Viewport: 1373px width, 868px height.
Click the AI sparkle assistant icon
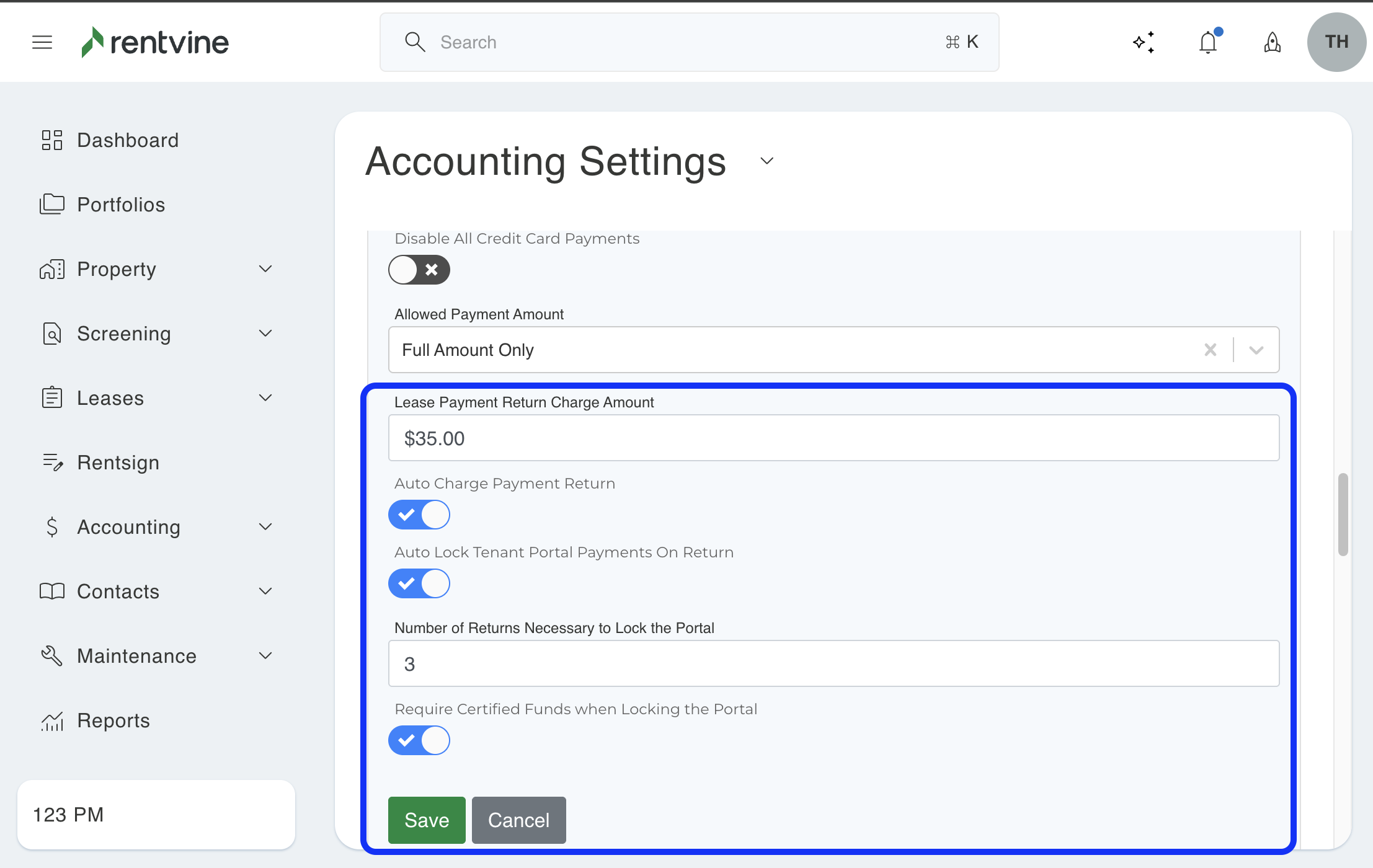tap(1144, 42)
